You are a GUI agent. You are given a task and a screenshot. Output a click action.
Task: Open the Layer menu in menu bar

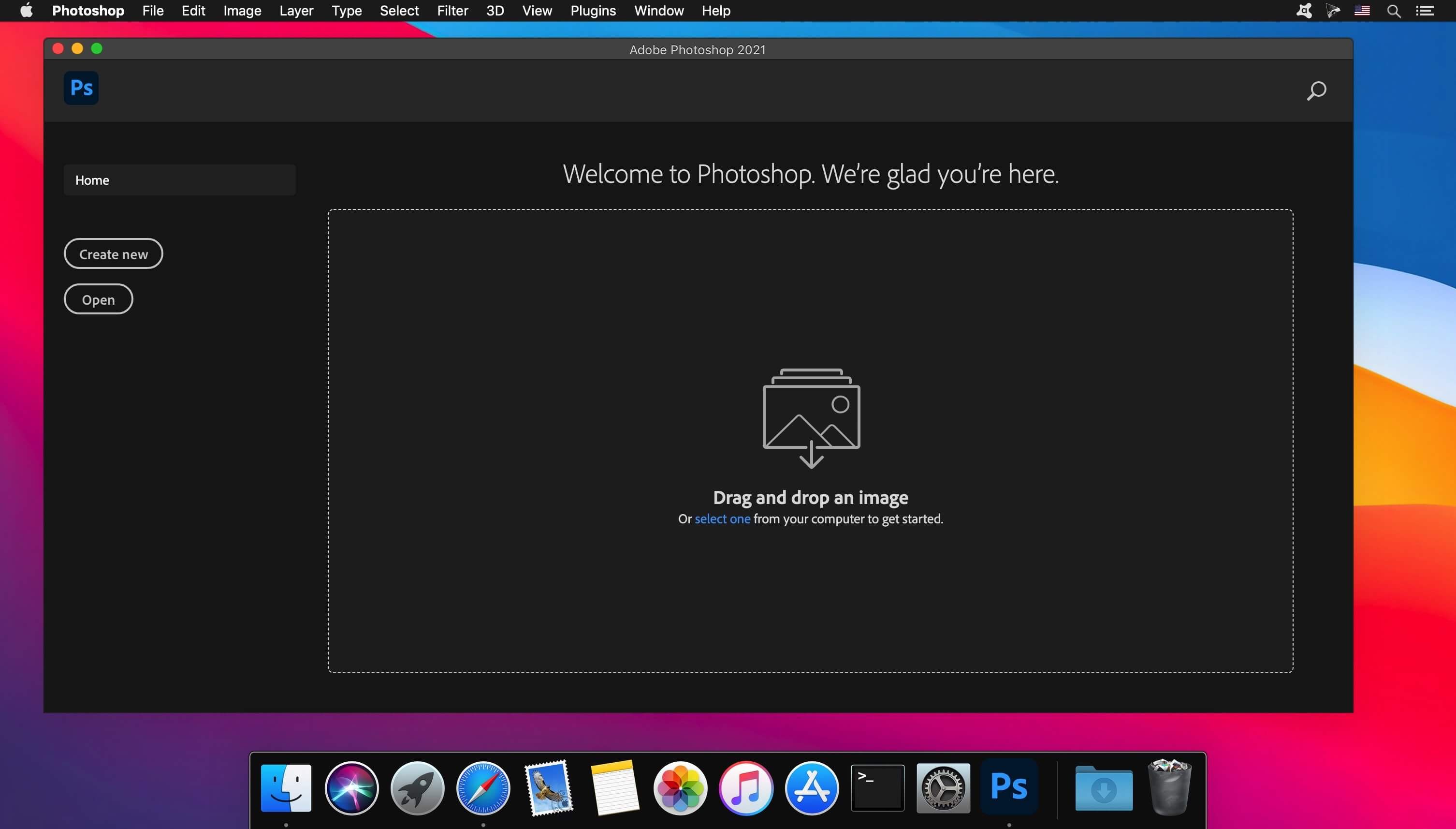[296, 10]
